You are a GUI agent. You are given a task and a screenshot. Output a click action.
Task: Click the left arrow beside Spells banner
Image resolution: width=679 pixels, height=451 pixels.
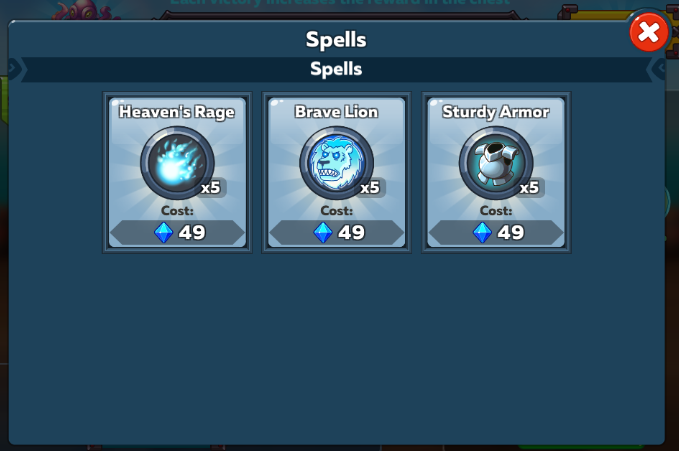13,68
